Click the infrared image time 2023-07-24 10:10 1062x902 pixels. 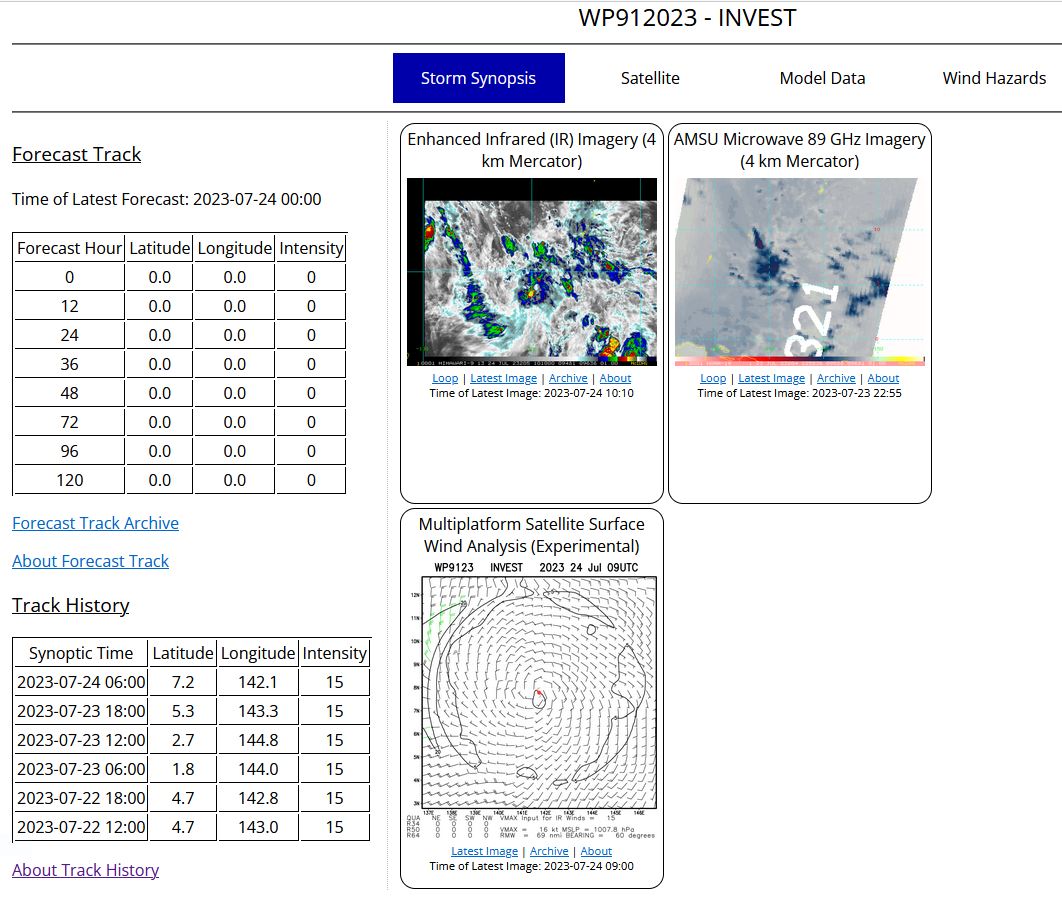pyautogui.click(x=532, y=393)
